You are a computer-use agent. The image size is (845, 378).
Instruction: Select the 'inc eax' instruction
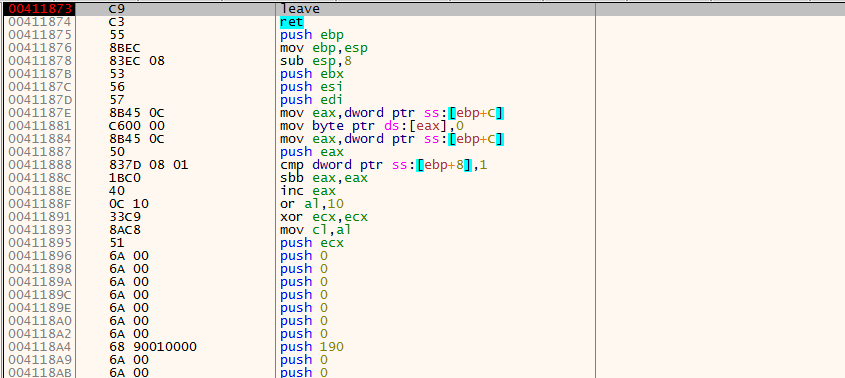coord(308,191)
